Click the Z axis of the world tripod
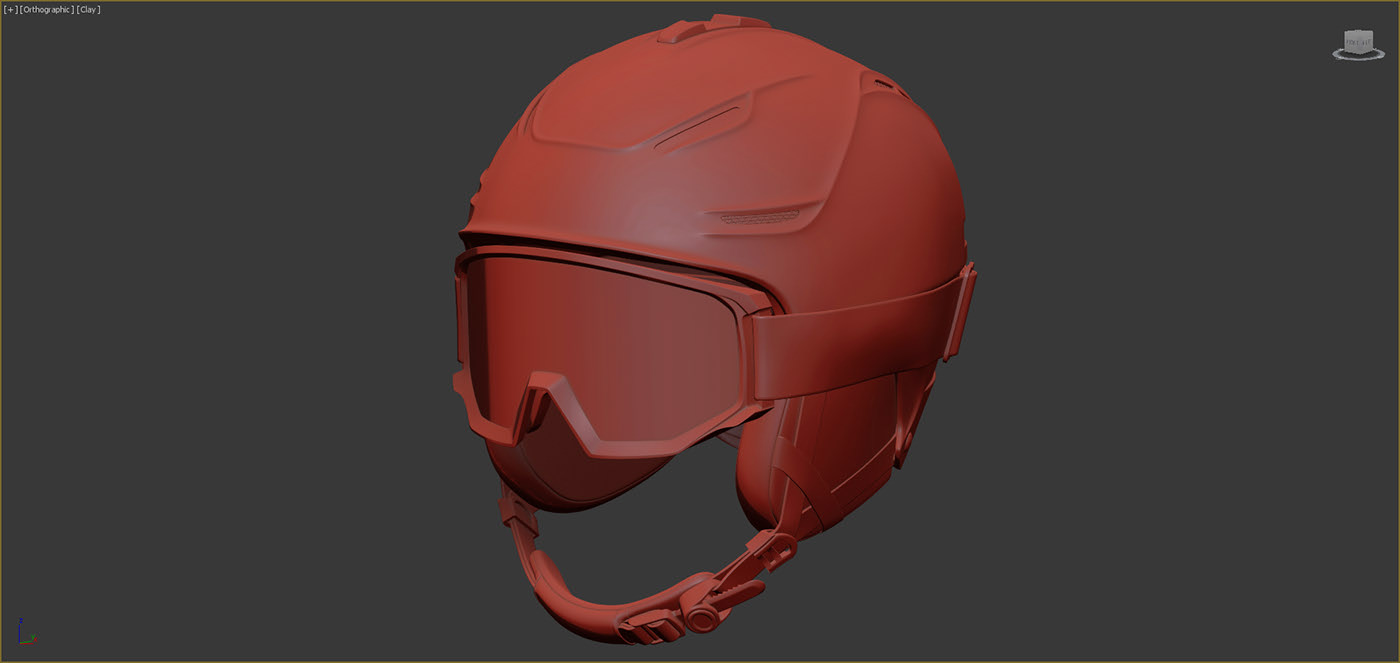Image resolution: width=1400 pixels, height=663 pixels. tap(19, 628)
